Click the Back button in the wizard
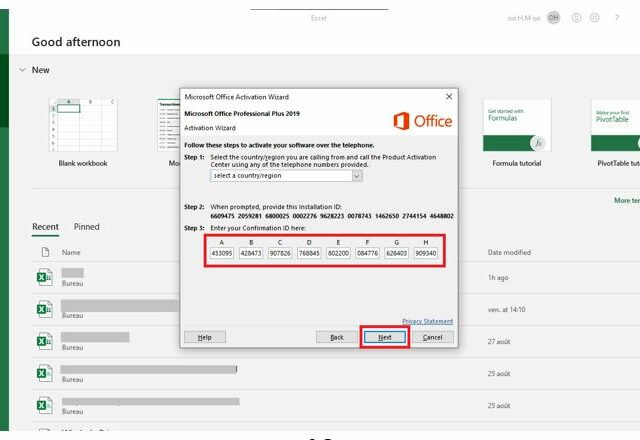The width and height of the screenshot is (640, 440). [337, 337]
